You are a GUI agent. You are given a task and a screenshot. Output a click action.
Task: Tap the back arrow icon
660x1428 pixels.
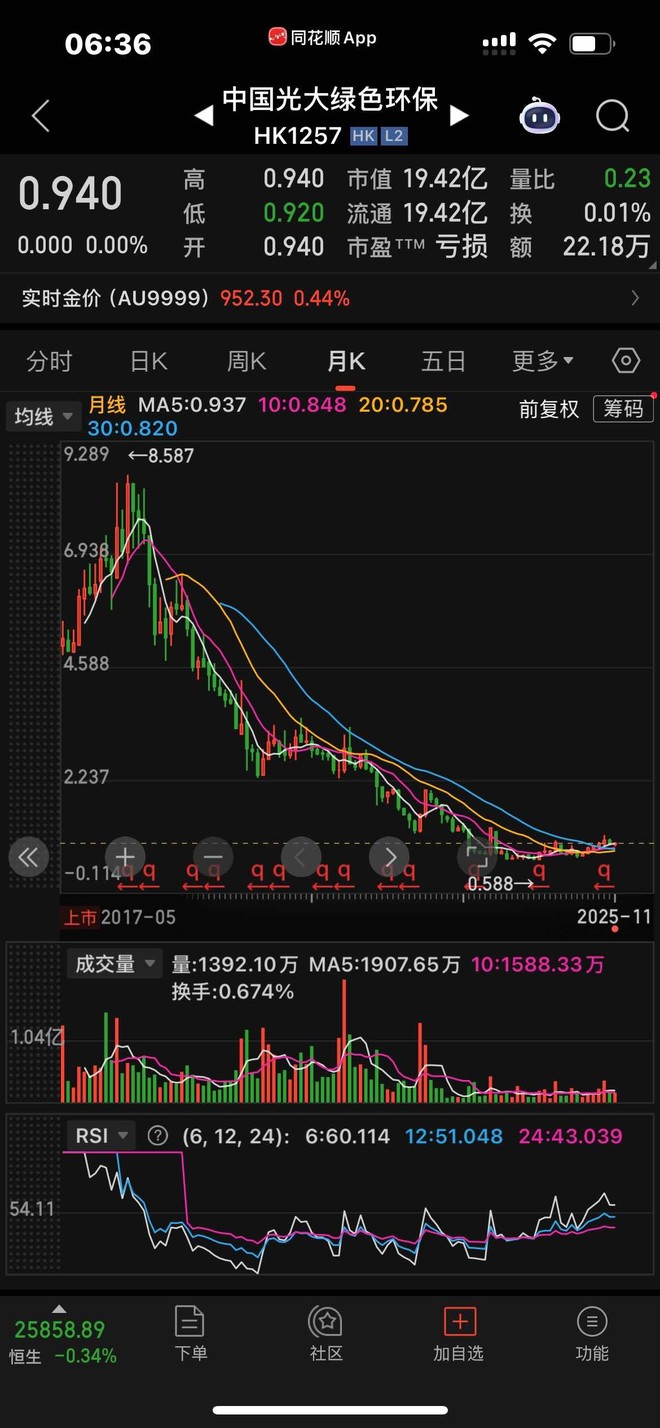coord(40,116)
